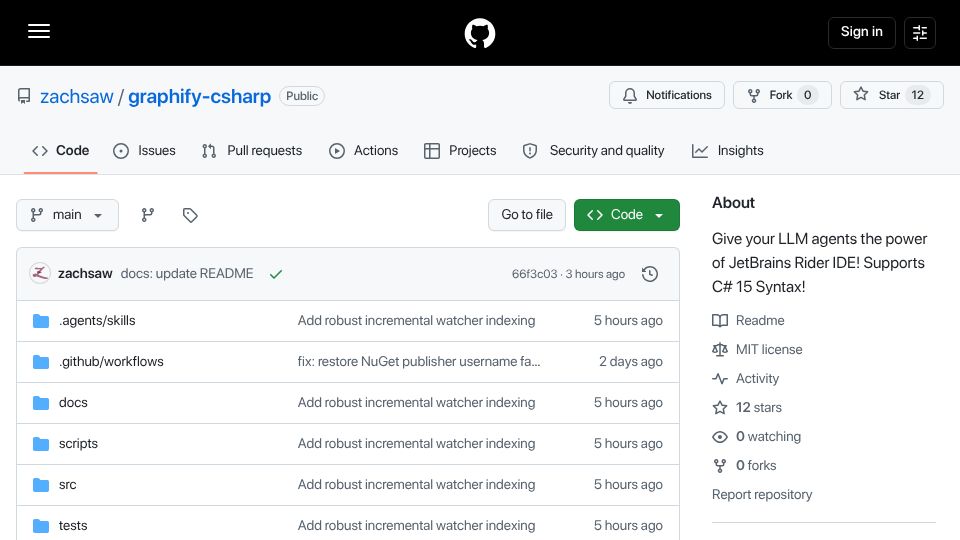Screen dimensions: 960x540
Task: Open the MIT license link
Action: (x=757, y=350)
